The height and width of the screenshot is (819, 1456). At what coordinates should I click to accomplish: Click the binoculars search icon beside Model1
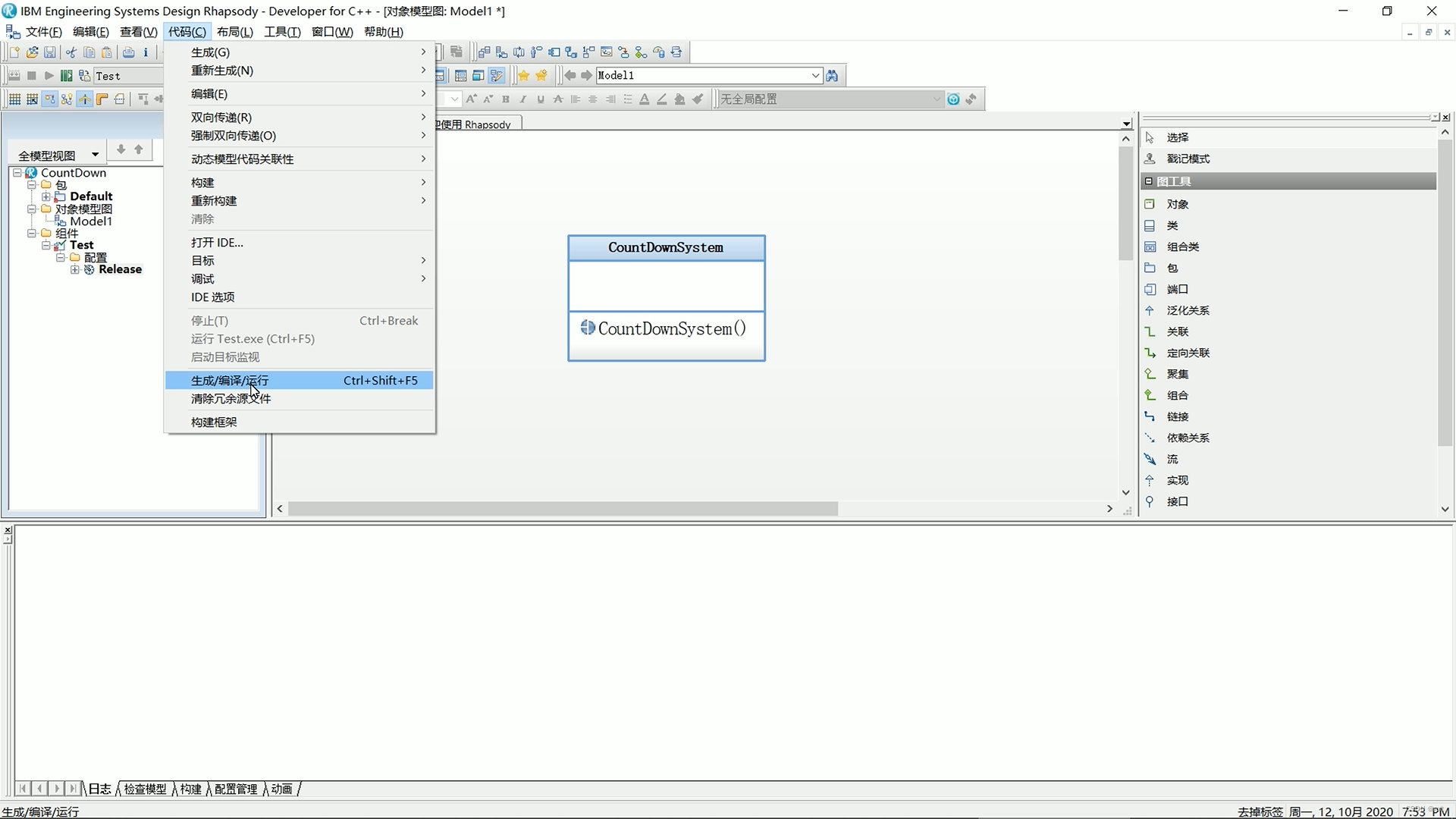pos(833,76)
